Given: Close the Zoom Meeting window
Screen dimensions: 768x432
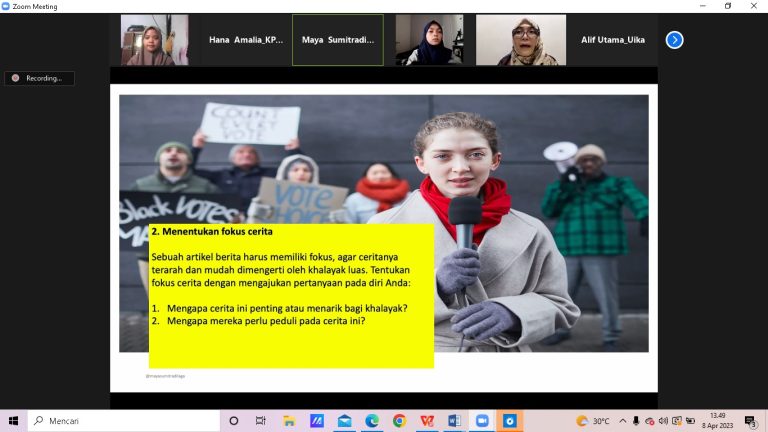Looking at the screenshot, I should [x=754, y=6].
